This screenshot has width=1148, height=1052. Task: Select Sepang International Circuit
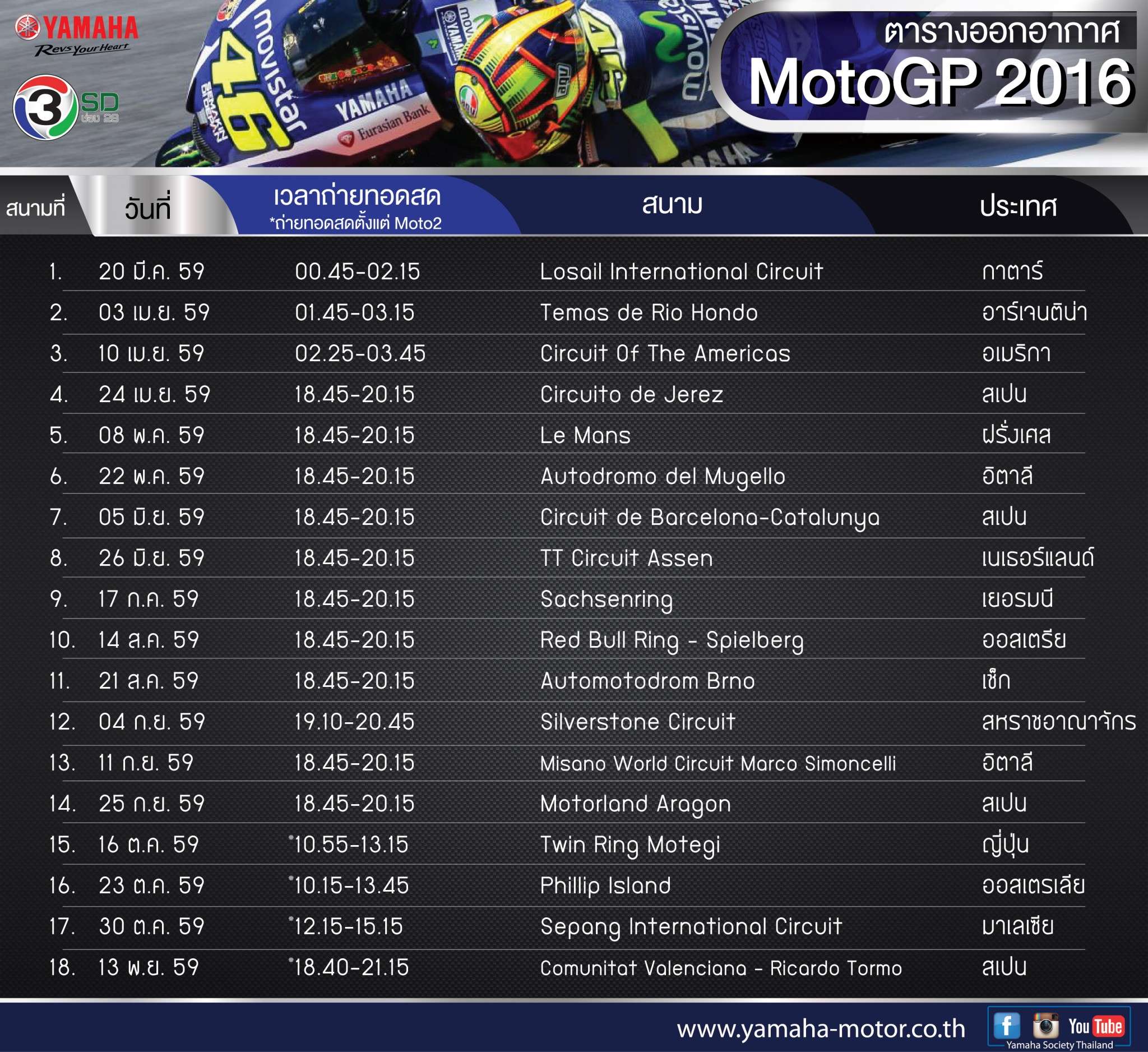click(691, 928)
